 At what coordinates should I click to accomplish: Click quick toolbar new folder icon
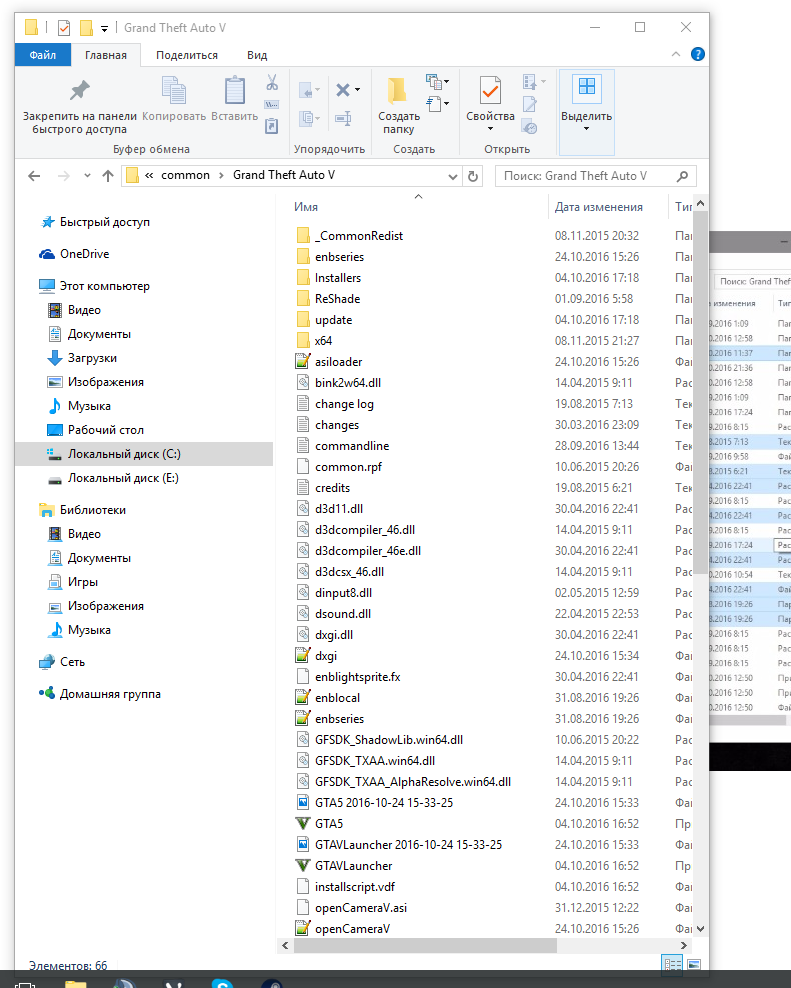point(86,28)
